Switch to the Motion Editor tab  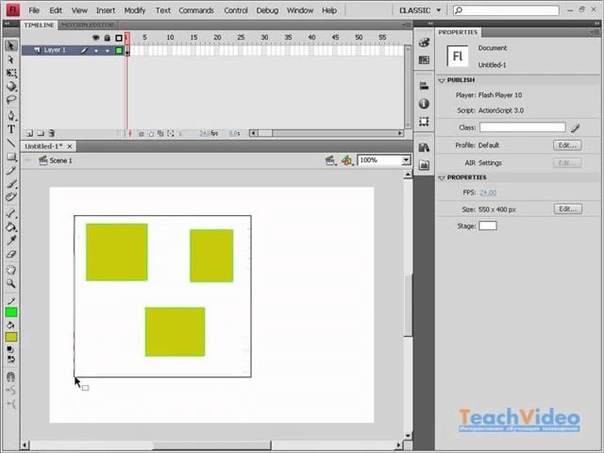[90, 25]
